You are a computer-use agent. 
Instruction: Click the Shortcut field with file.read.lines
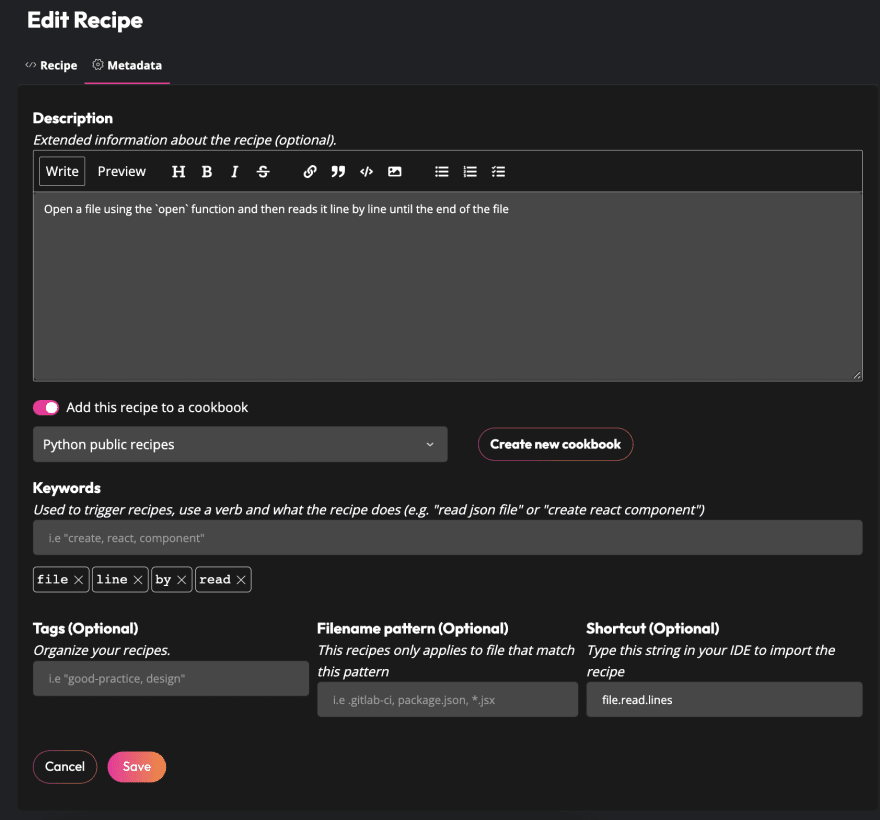coord(725,700)
